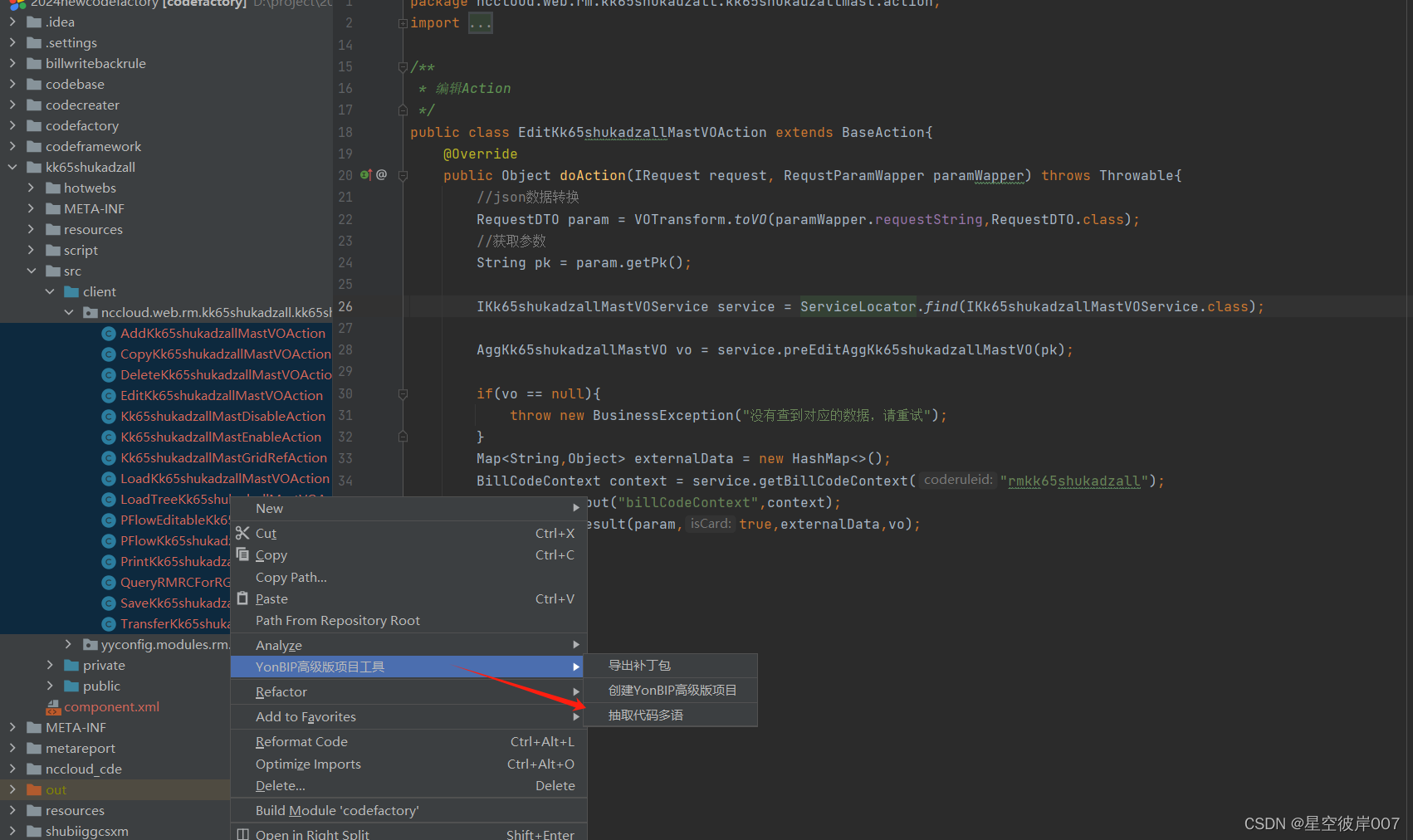Click the component.xml file icon
Image resolution: width=1413 pixels, height=840 pixels.
[x=53, y=707]
